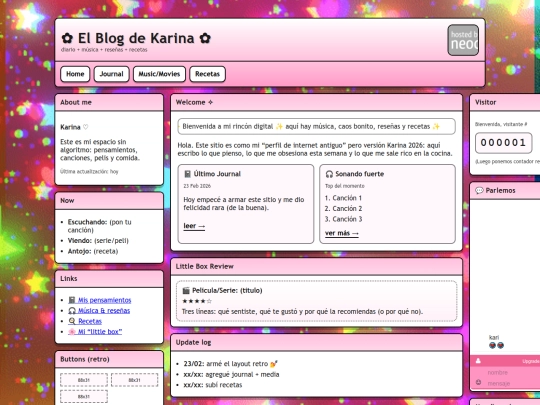Follow the 'Mis pensamientos' link
This screenshot has width=540, height=405.
coord(104,300)
